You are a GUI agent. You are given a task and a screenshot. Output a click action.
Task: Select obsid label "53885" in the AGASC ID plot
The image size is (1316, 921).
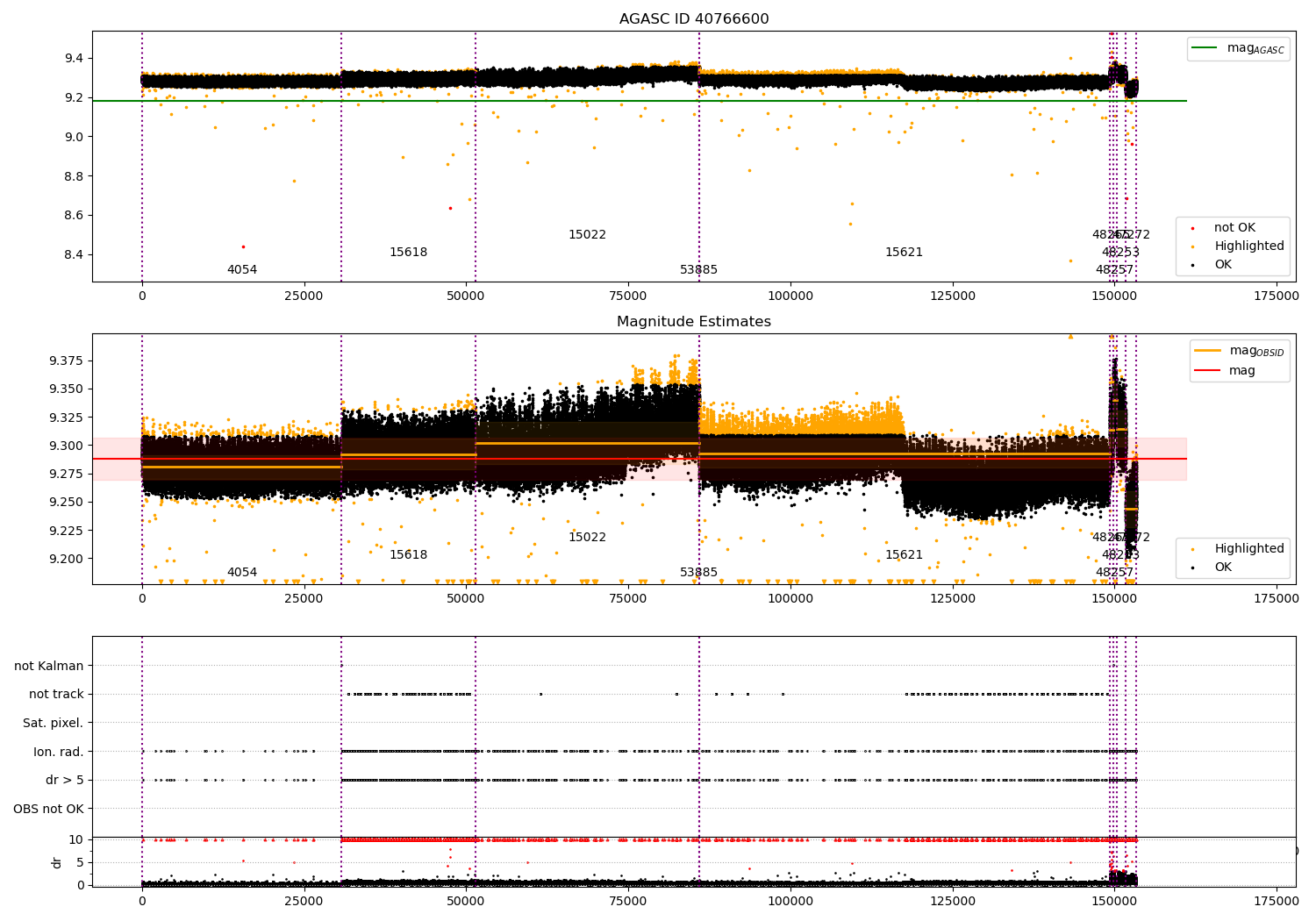click(x=699, y=270)
